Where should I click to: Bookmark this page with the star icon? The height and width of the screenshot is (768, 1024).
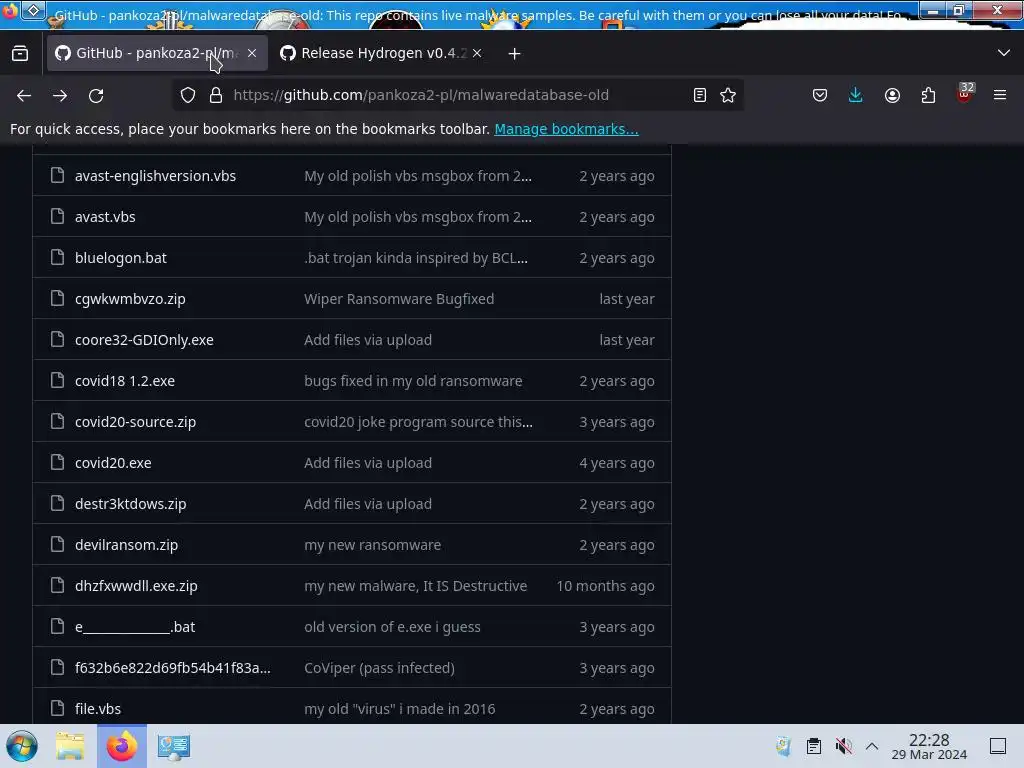(x=728, y=95)
